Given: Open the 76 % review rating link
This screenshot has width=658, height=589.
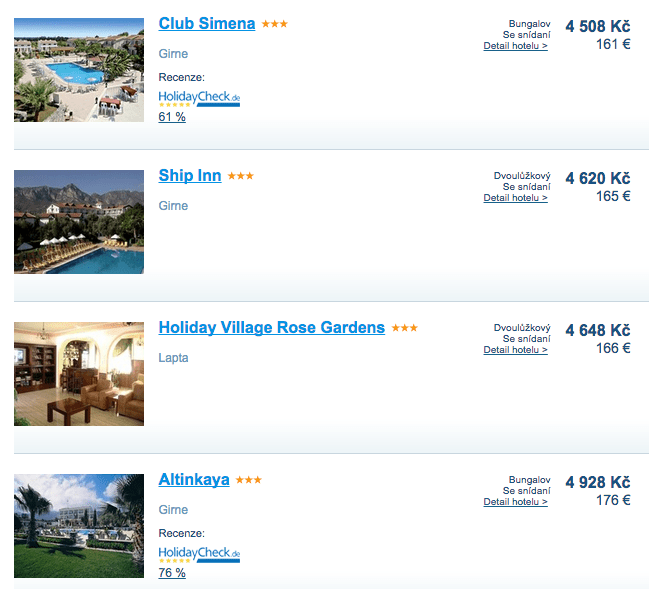Looking at the screenshot, I should coord(172,573).
